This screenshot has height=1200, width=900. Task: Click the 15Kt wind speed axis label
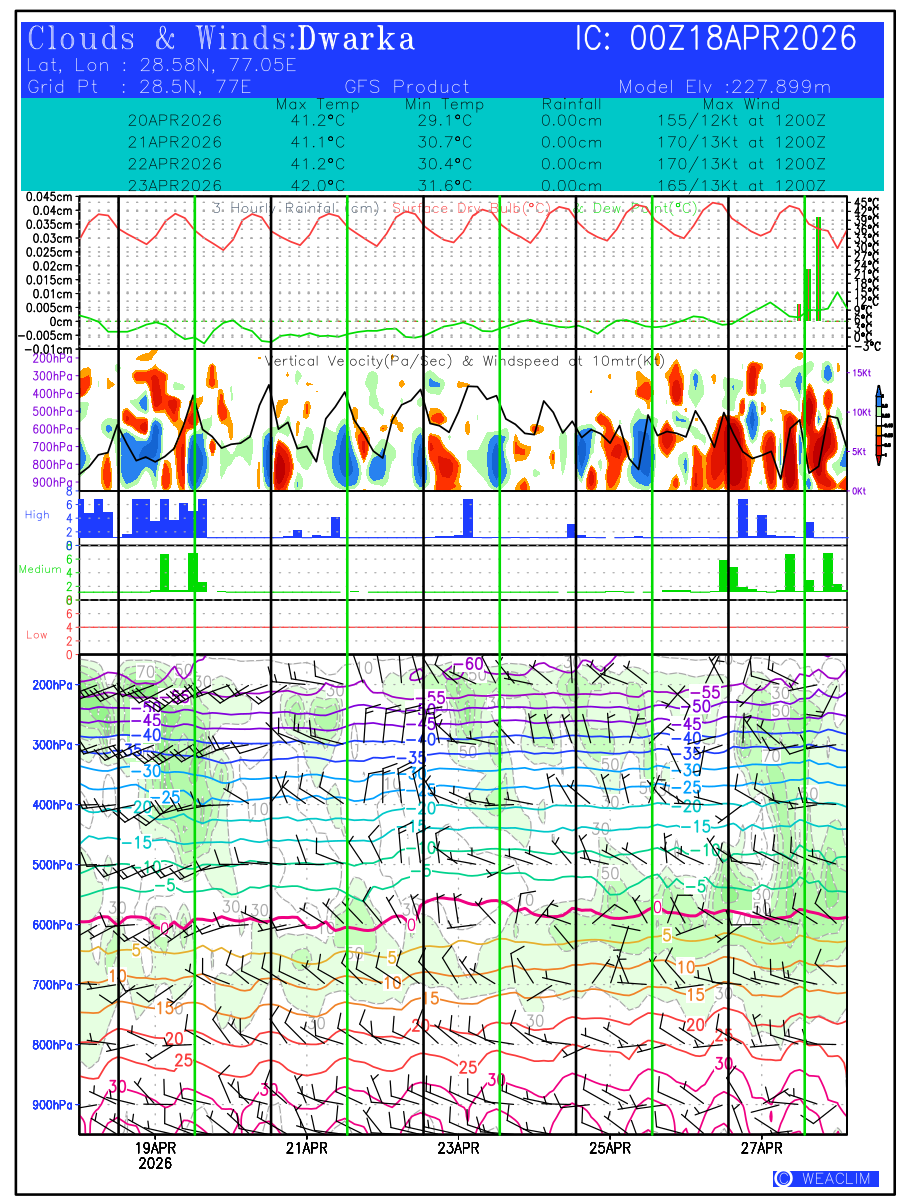(862, 373)
